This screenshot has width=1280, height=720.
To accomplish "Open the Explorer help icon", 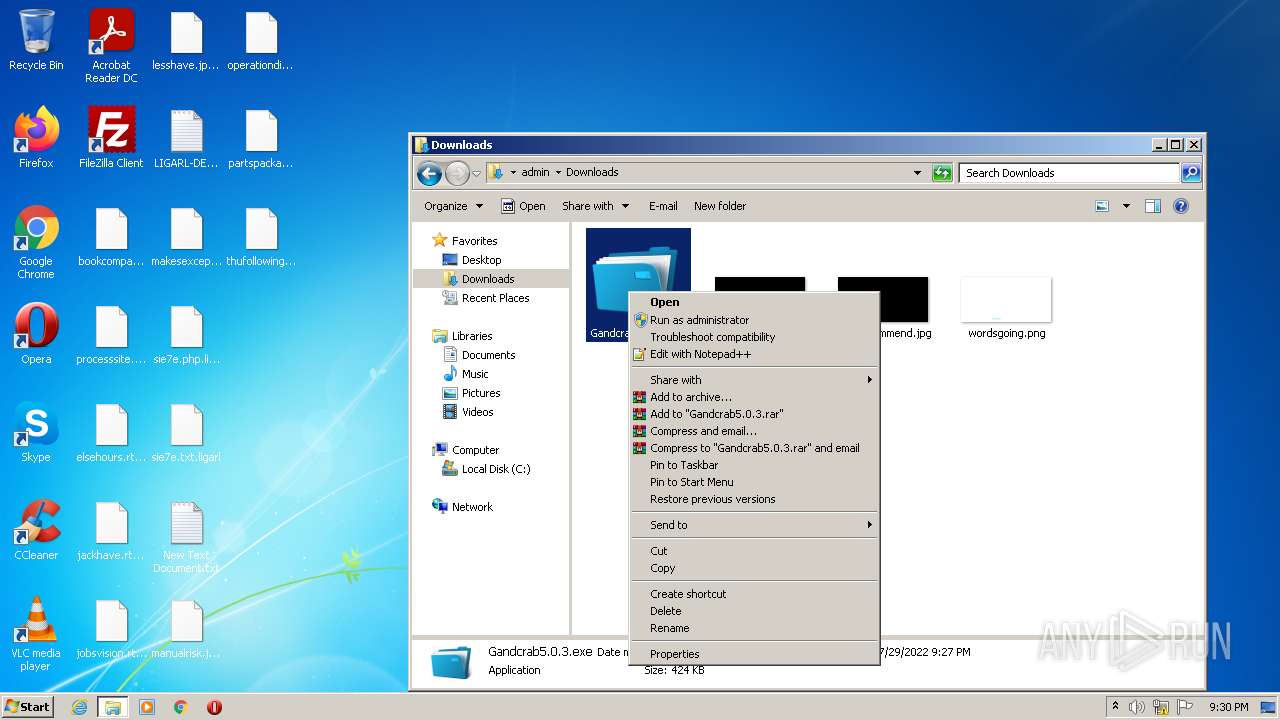I will point(1180,206).
